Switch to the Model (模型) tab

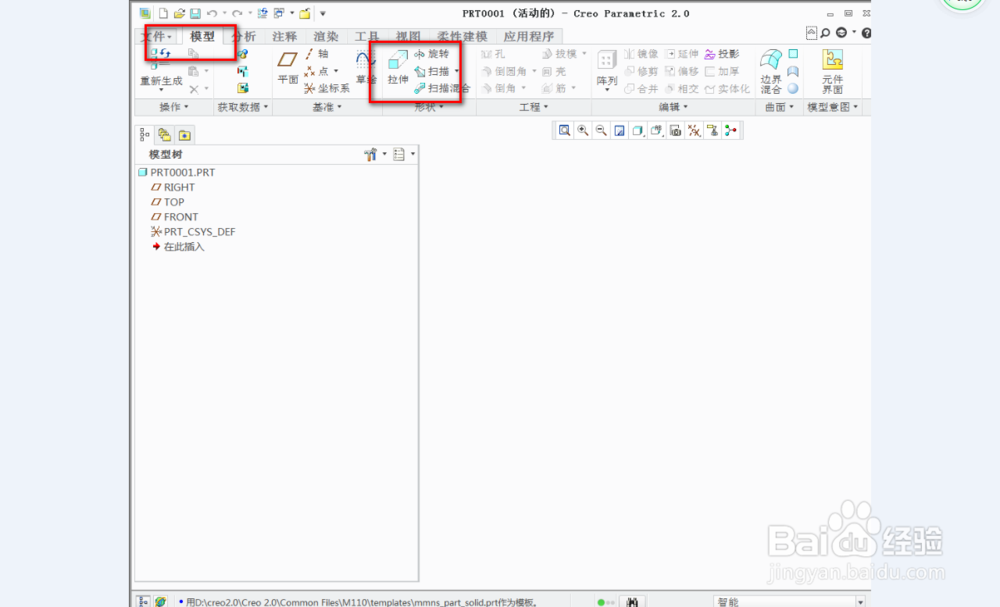coord(202,37)
